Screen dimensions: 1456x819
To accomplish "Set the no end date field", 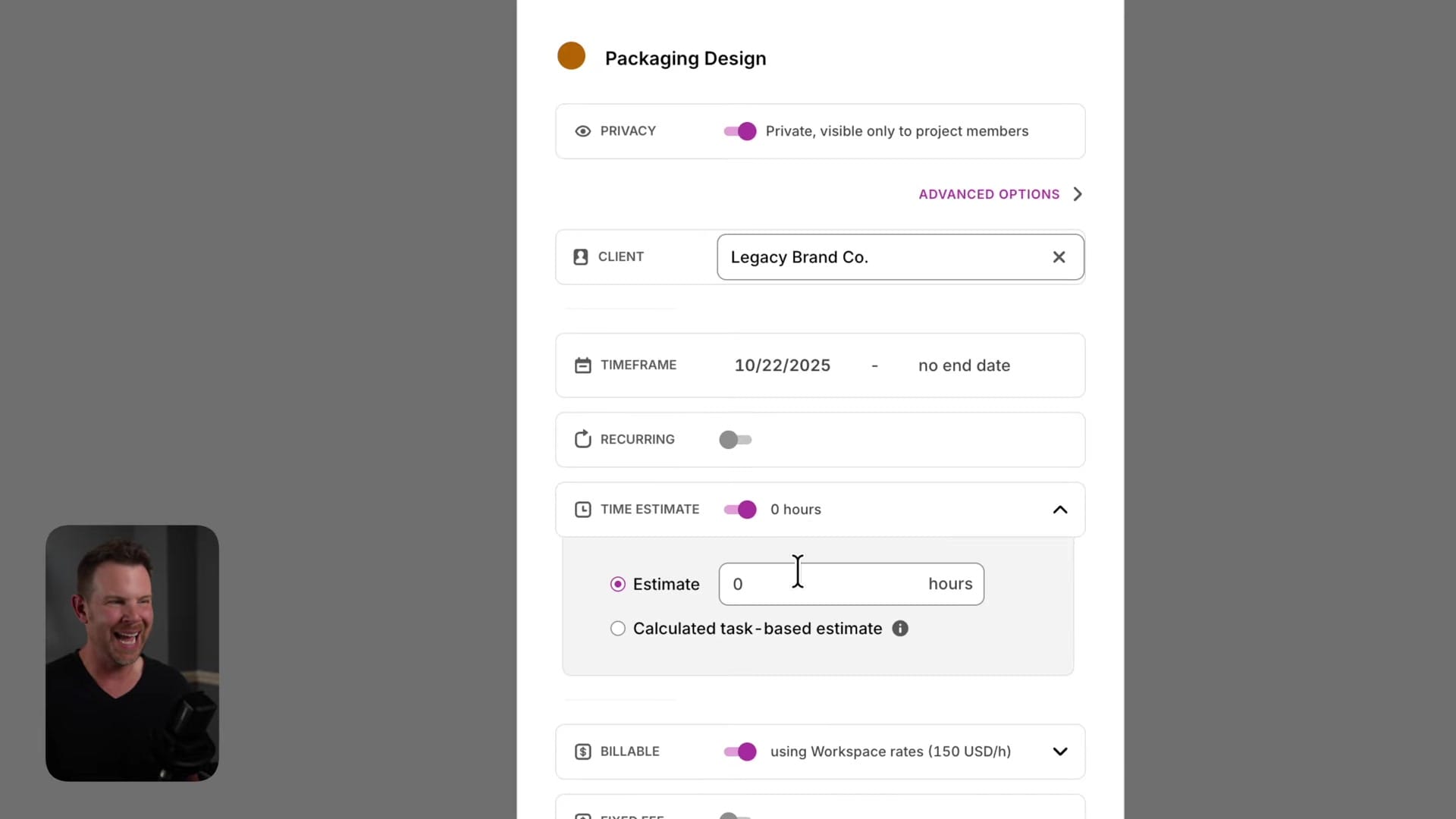I will click(964, 366).
